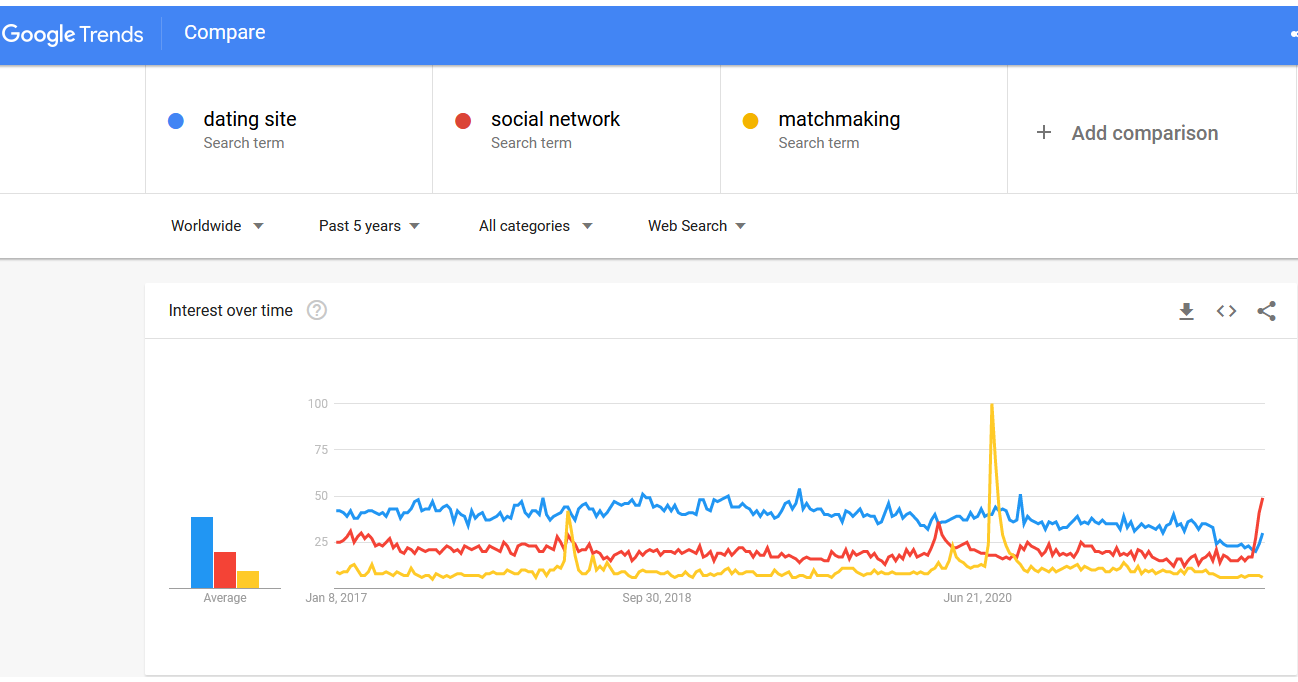Share the Interest over time chart
The image size is (1298, 682).
tap(1266, 311)
